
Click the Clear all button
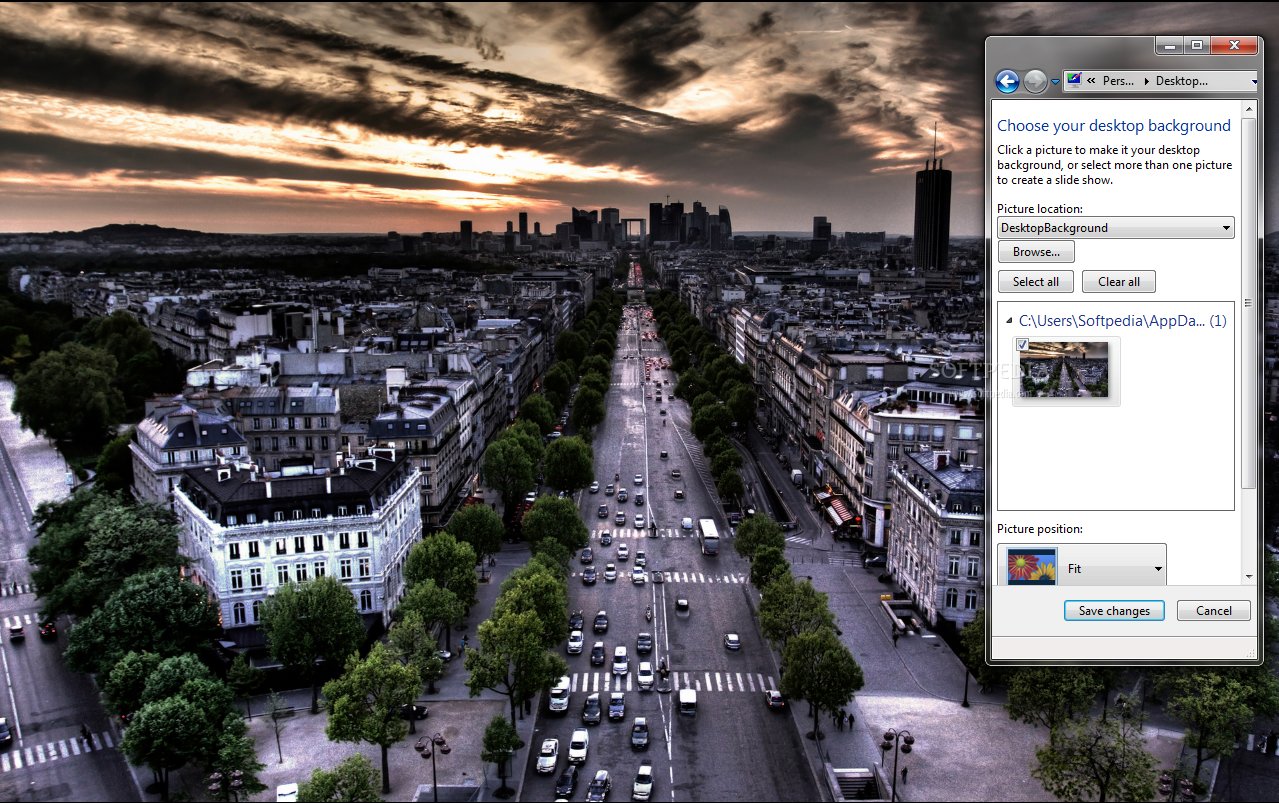1118,282
